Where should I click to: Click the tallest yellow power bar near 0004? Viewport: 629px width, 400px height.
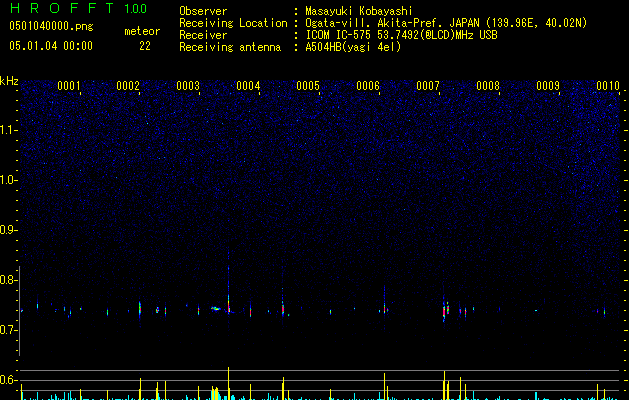click(x=228, y=383)
